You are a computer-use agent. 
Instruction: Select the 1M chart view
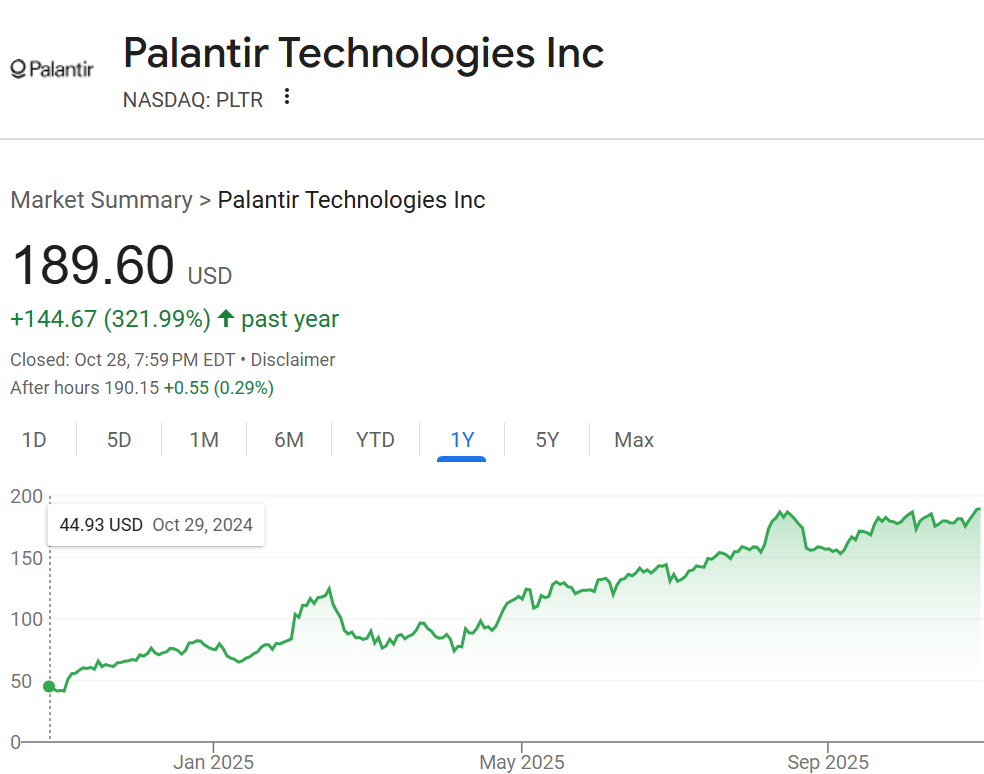pos(203,439)
